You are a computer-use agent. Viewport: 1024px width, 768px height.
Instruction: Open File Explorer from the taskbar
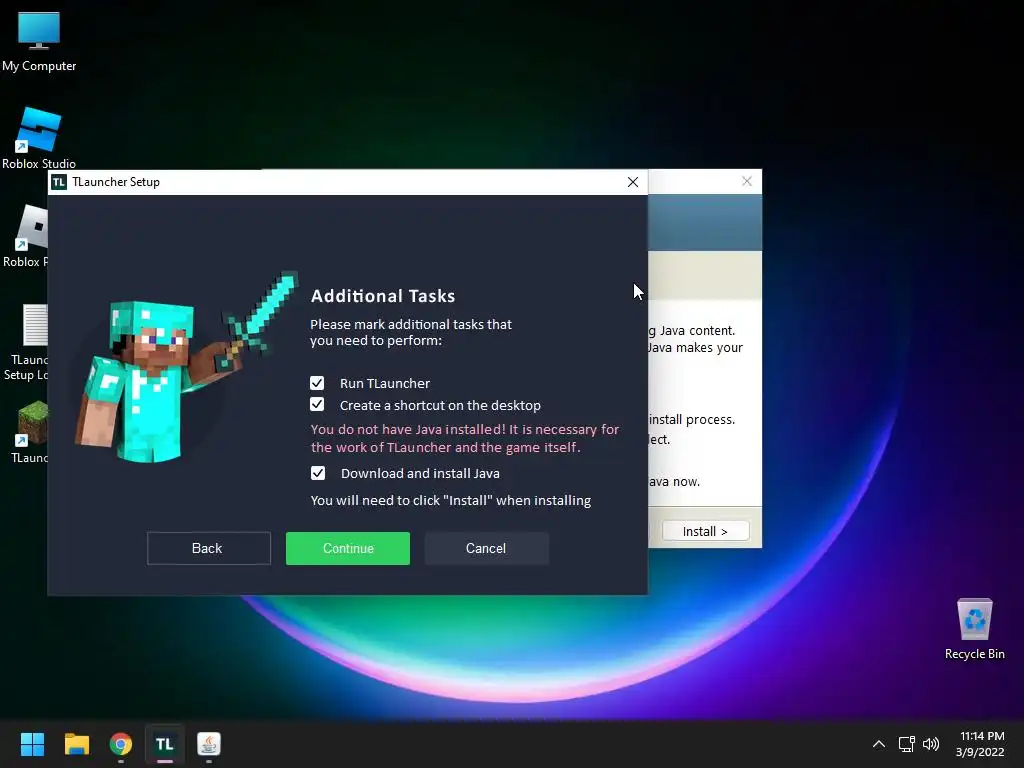pos(76,744)
